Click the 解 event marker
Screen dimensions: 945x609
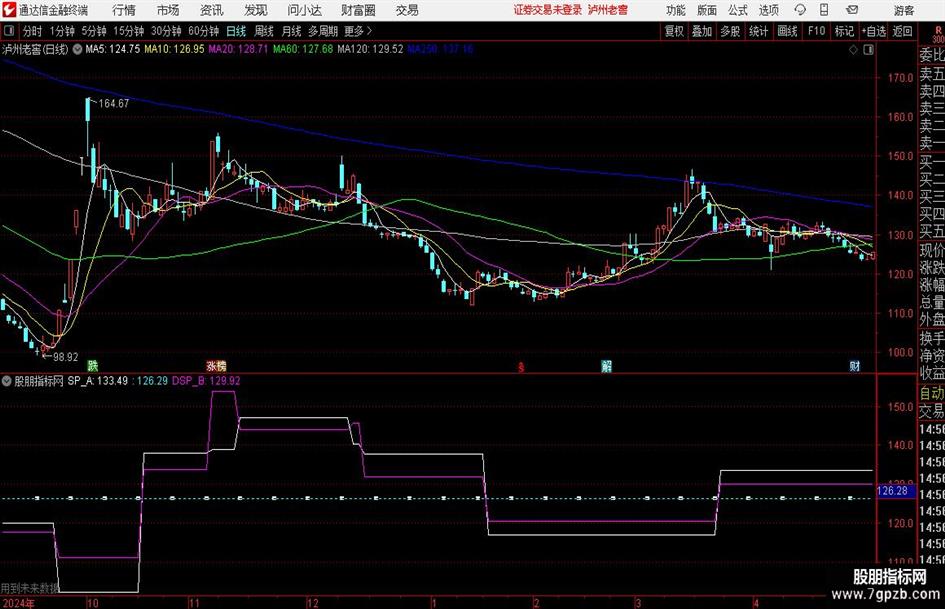(x=606, y=366)
